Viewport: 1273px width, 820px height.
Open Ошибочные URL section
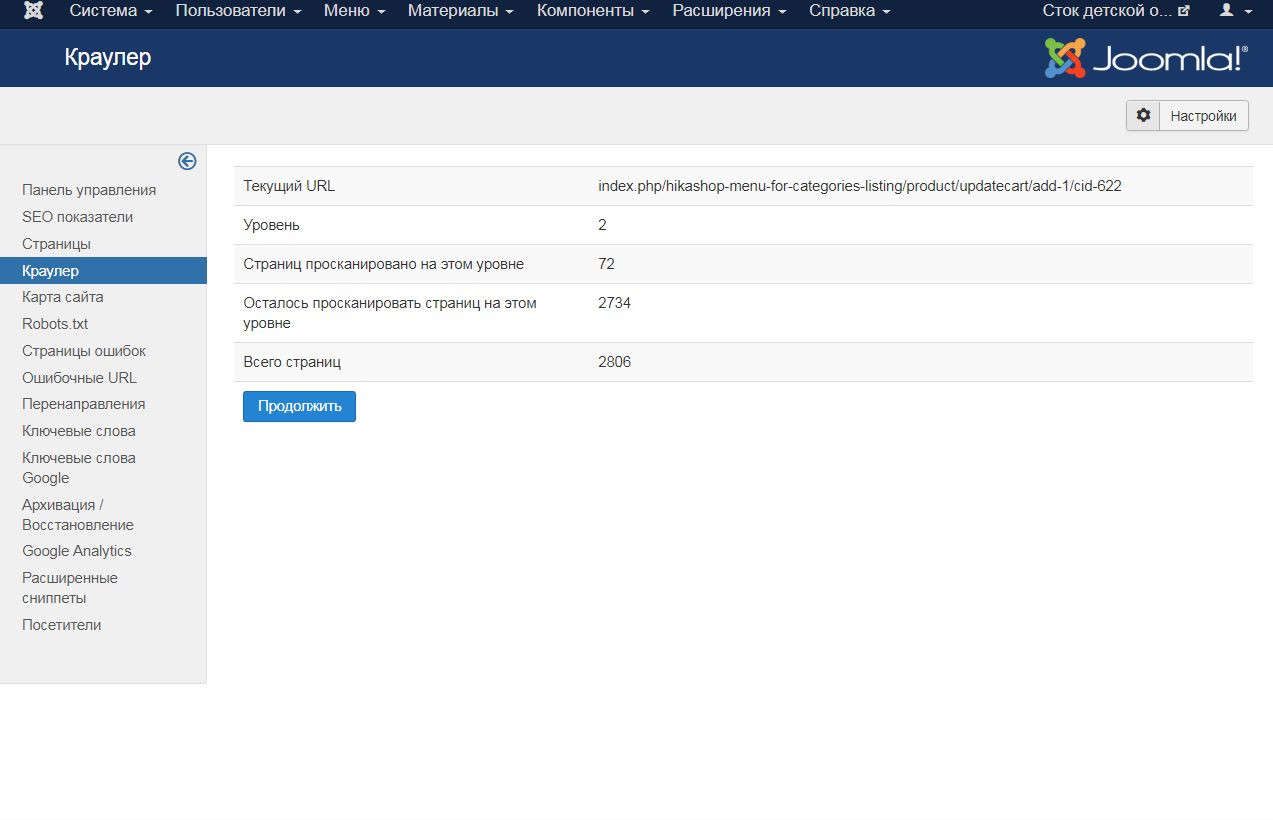(x=80, y=378)
